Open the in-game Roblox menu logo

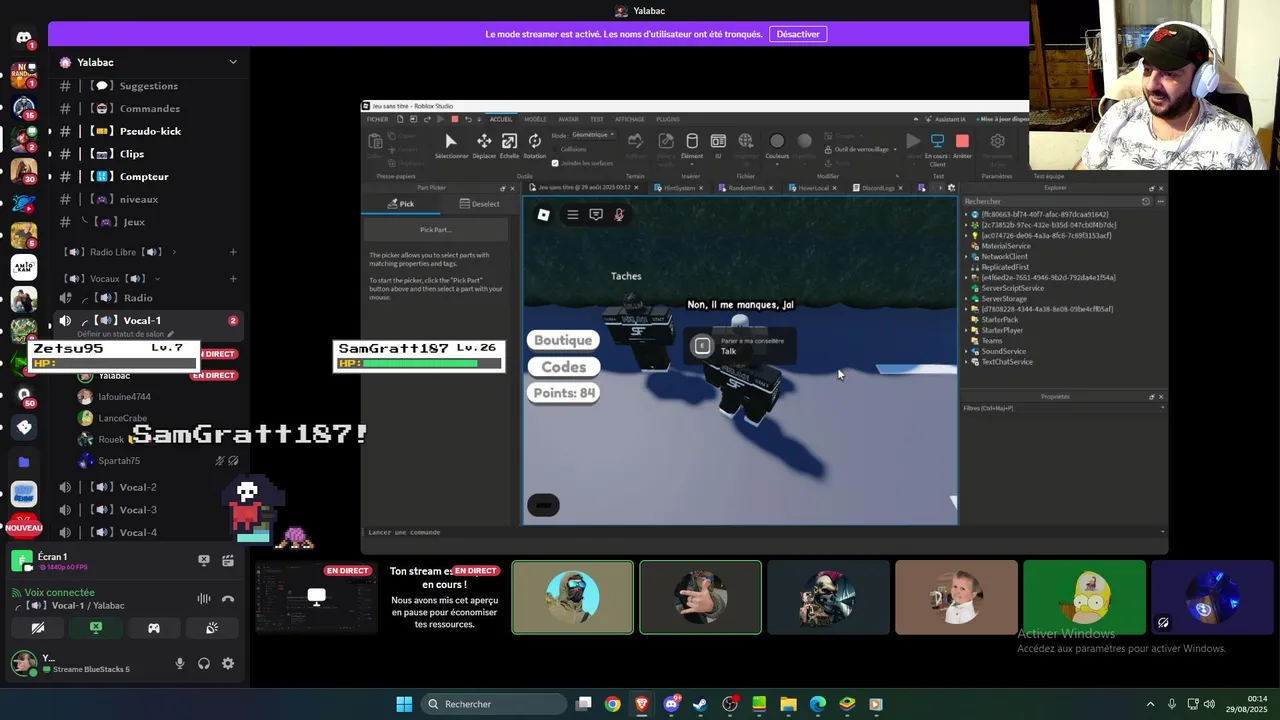(x=543, y=215)
